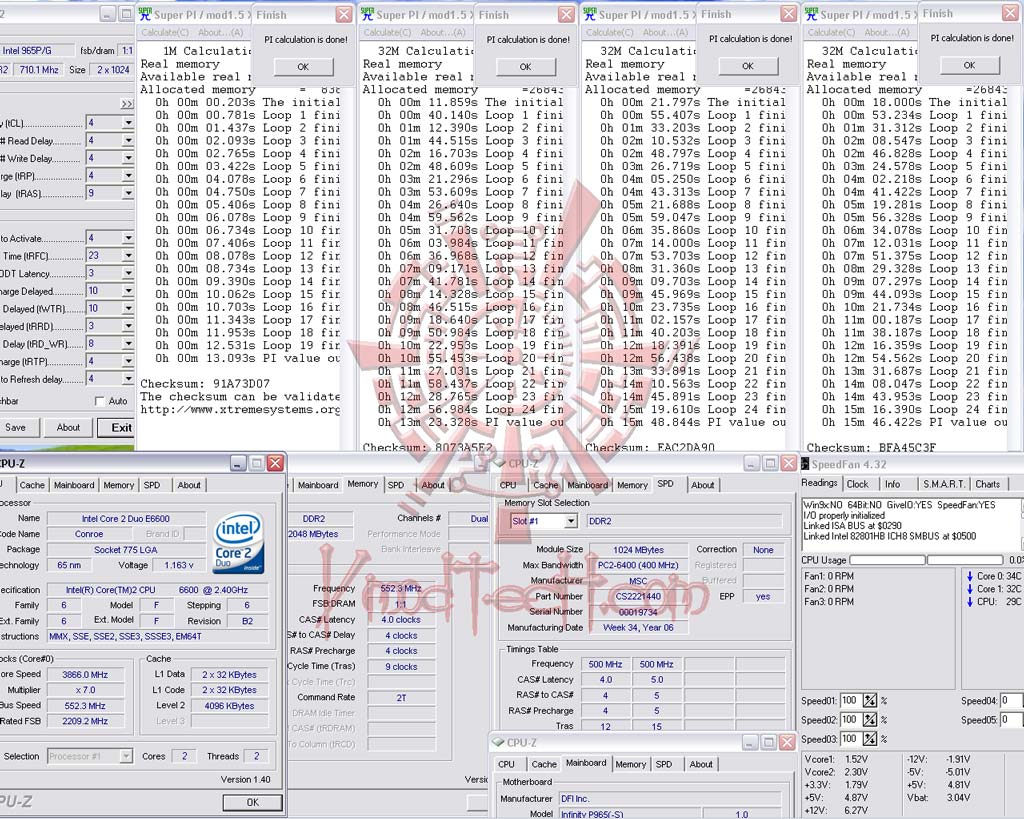Image resolution: width=1024 pixels, height=819 pixels.
Task: Open About...(A) menu in checksum BFA45C3F window
Action: pos(886,32)
